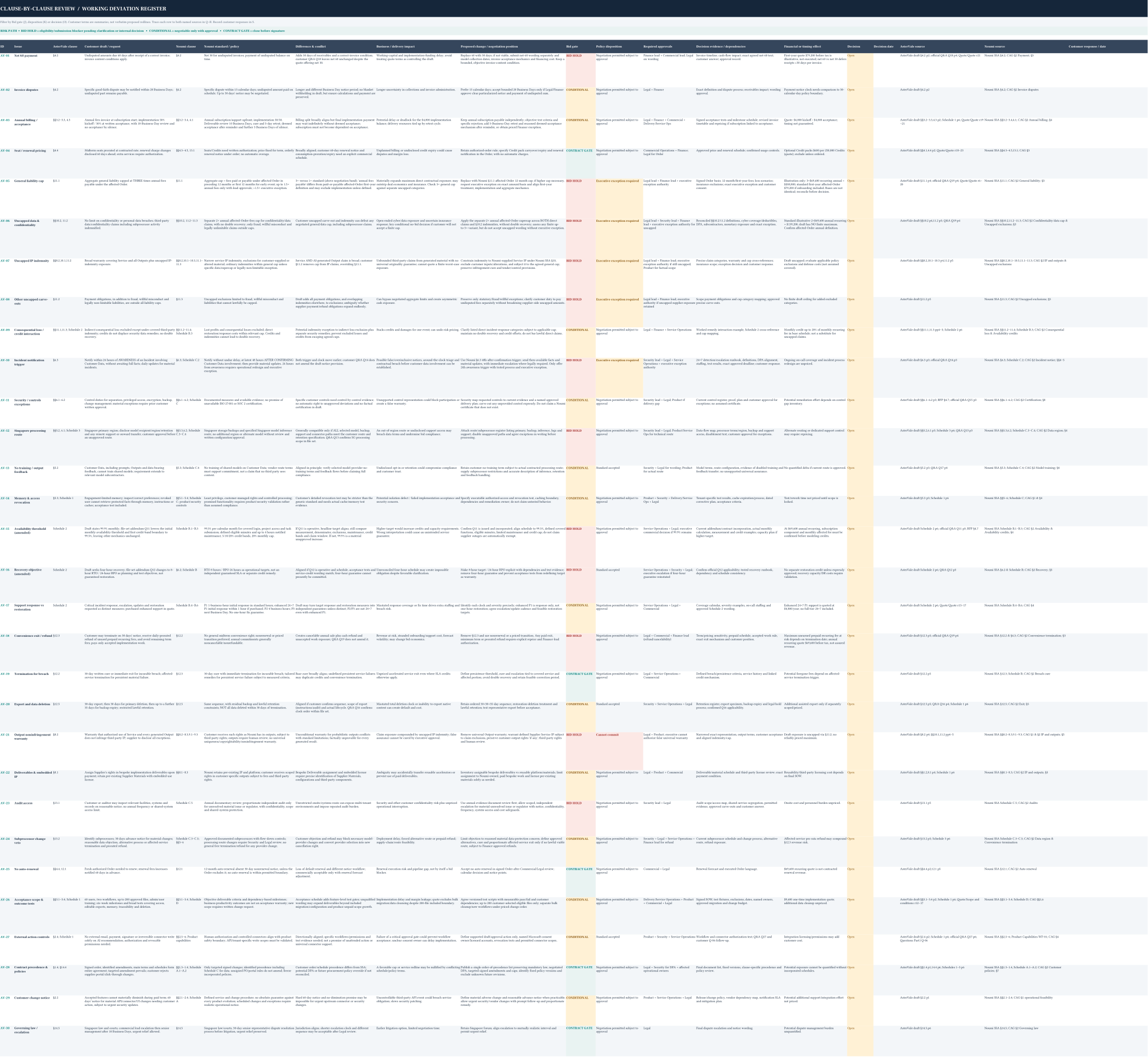The height and width of the screenshot is (1057, 1148).
Task: Click the 'Policy disposition' column header
Action: [618, 46]
